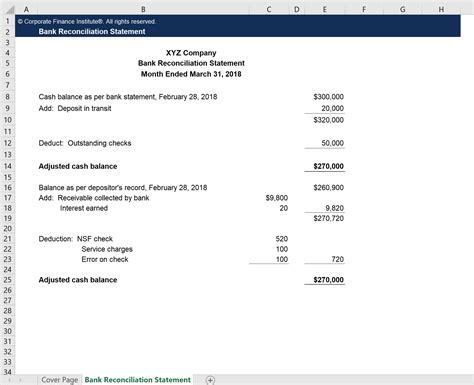The width and height of the screenshot is (474, 385).
Task: Select the centered Bank Reconciliation Statement heading in row 5
Action: click(191, 63)
